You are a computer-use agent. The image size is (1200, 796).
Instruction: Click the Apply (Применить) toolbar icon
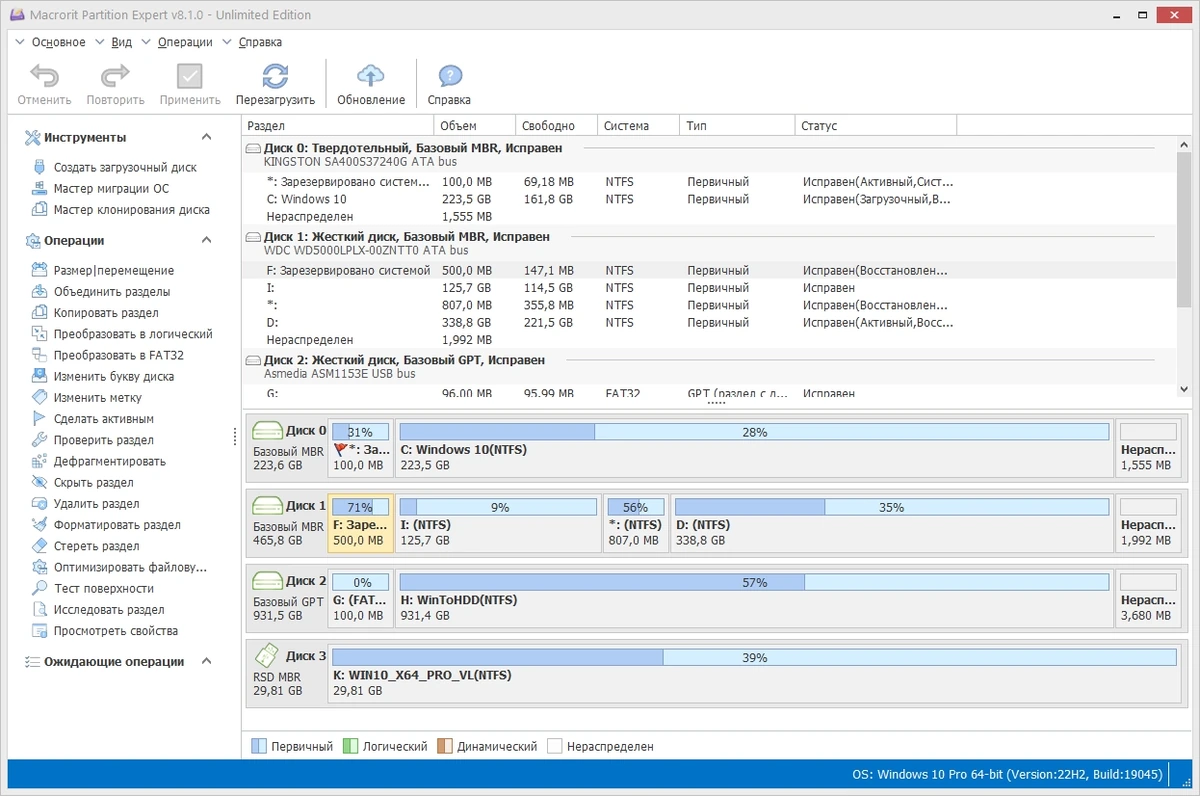click(190, 77)
